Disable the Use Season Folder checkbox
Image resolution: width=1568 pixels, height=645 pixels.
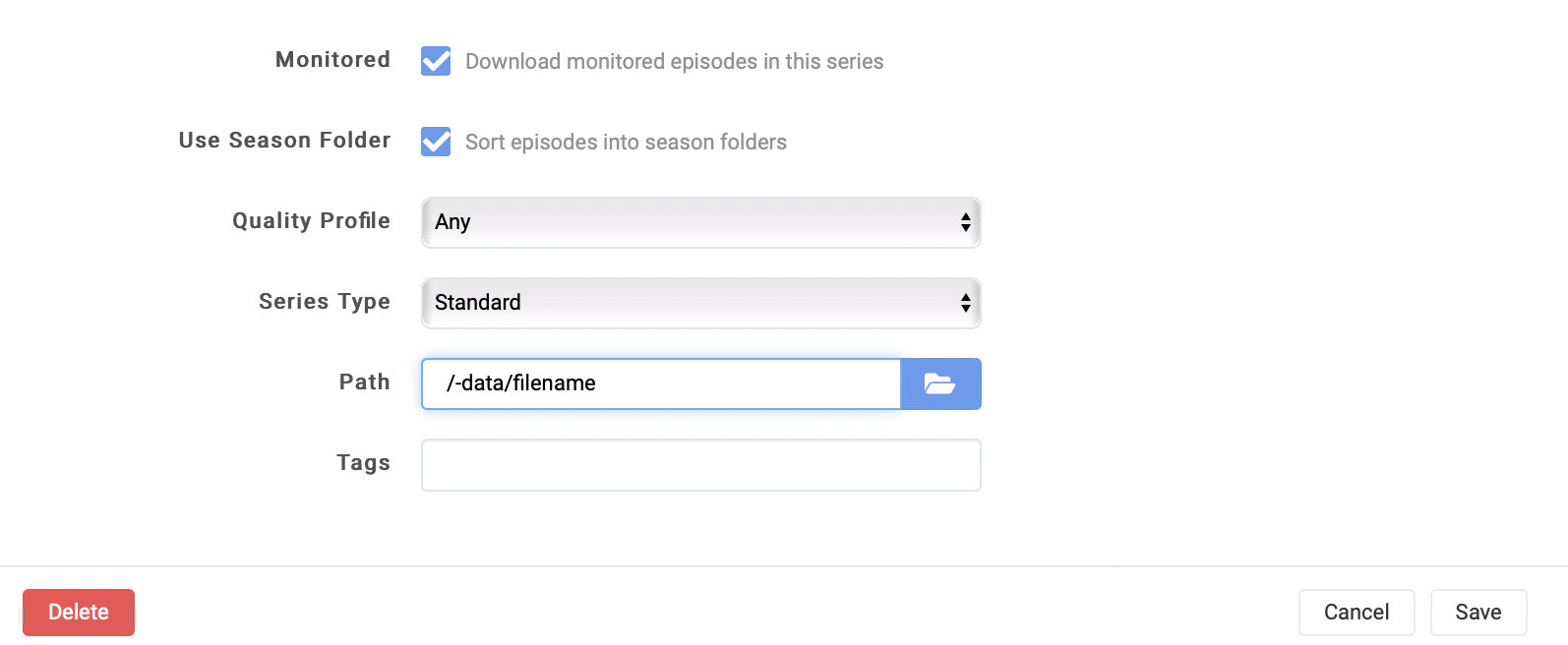pyautogui.click(x=436, y=142)
